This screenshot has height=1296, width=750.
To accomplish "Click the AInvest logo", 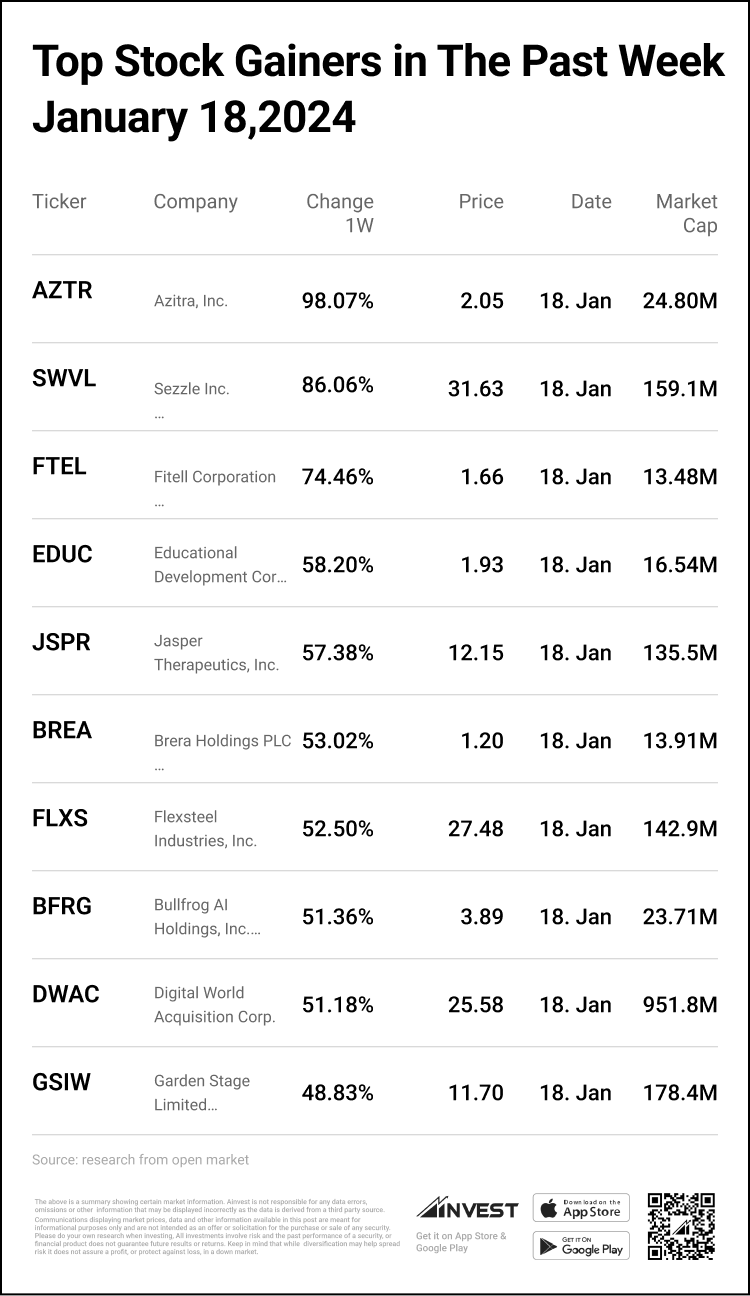I will pyautogui.click(x=467, y=1209).
